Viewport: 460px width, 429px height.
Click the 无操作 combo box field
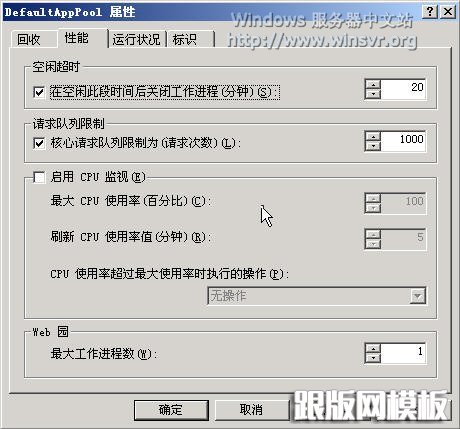[316, 296]
